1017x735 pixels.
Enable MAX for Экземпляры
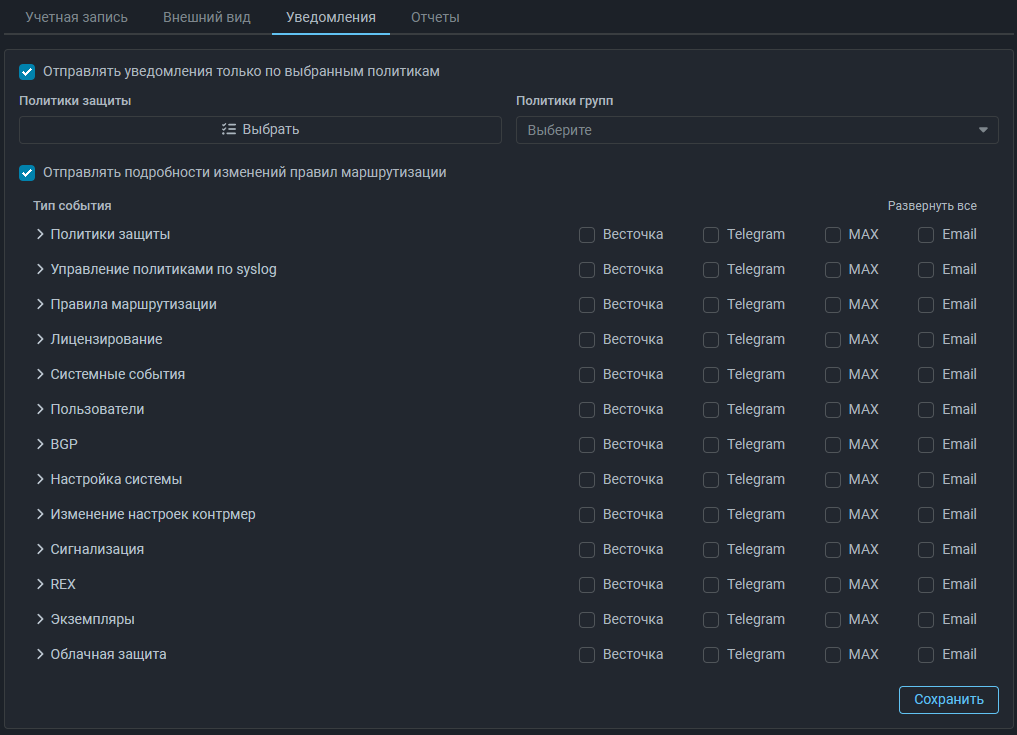tap(833, 620)
